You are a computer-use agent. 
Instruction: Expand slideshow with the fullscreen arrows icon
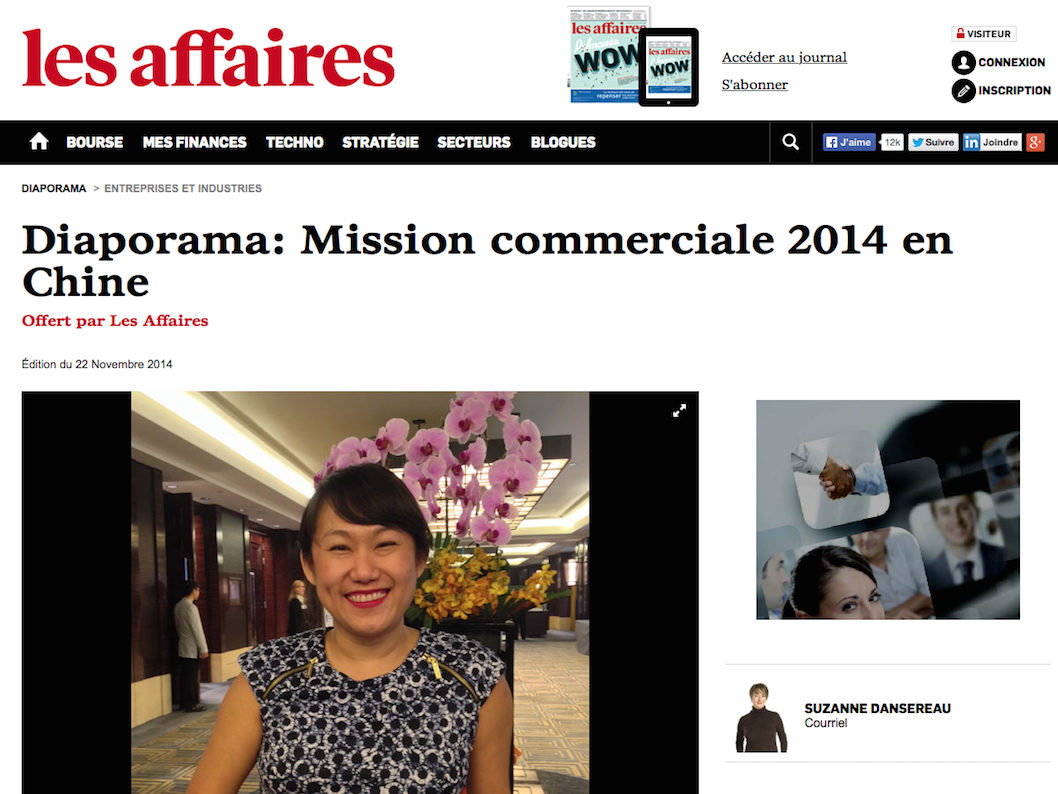(679, 411)
